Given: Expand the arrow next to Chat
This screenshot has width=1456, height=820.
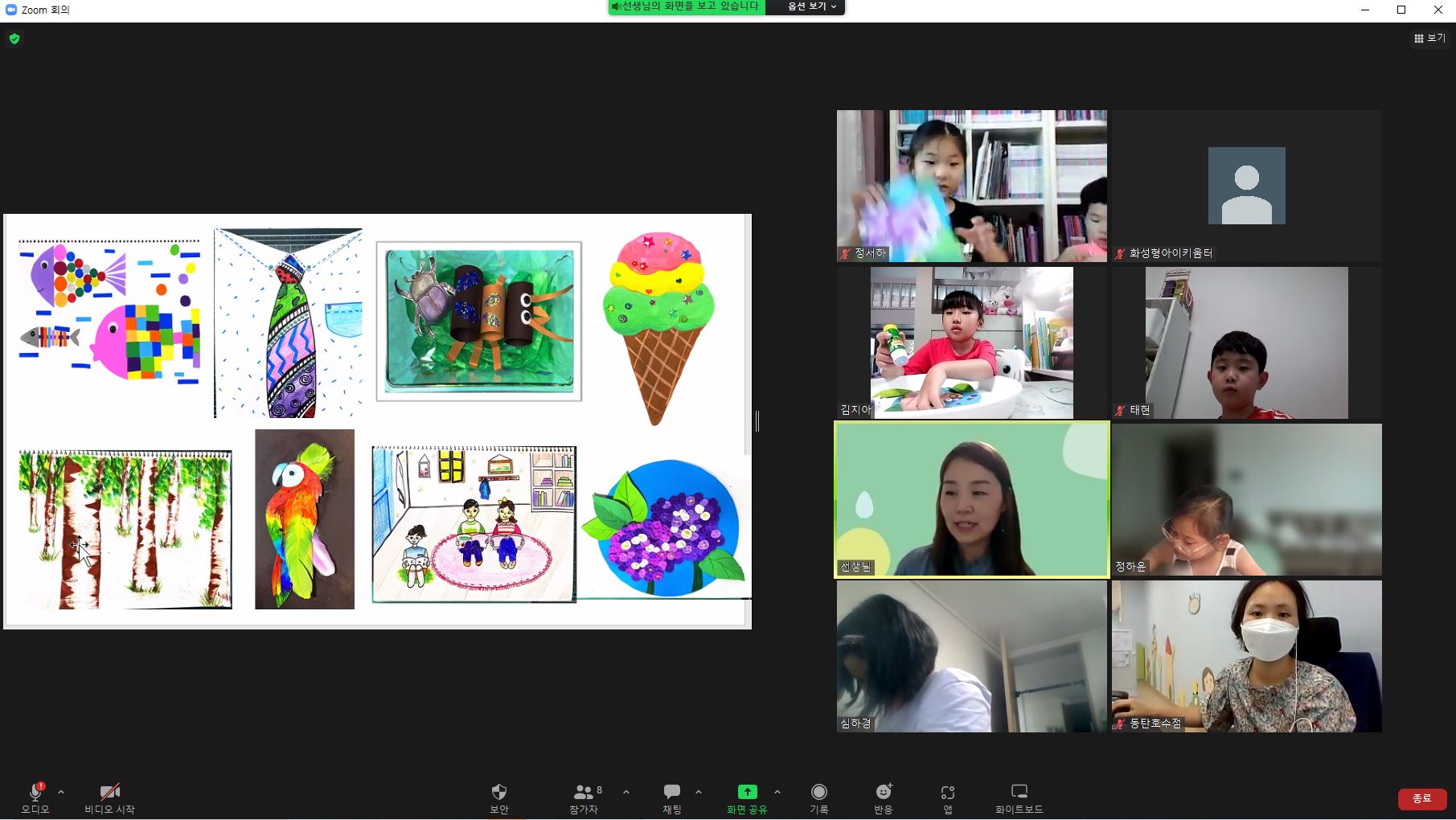Looking at the screenshot, I should [x=699, y=792].
